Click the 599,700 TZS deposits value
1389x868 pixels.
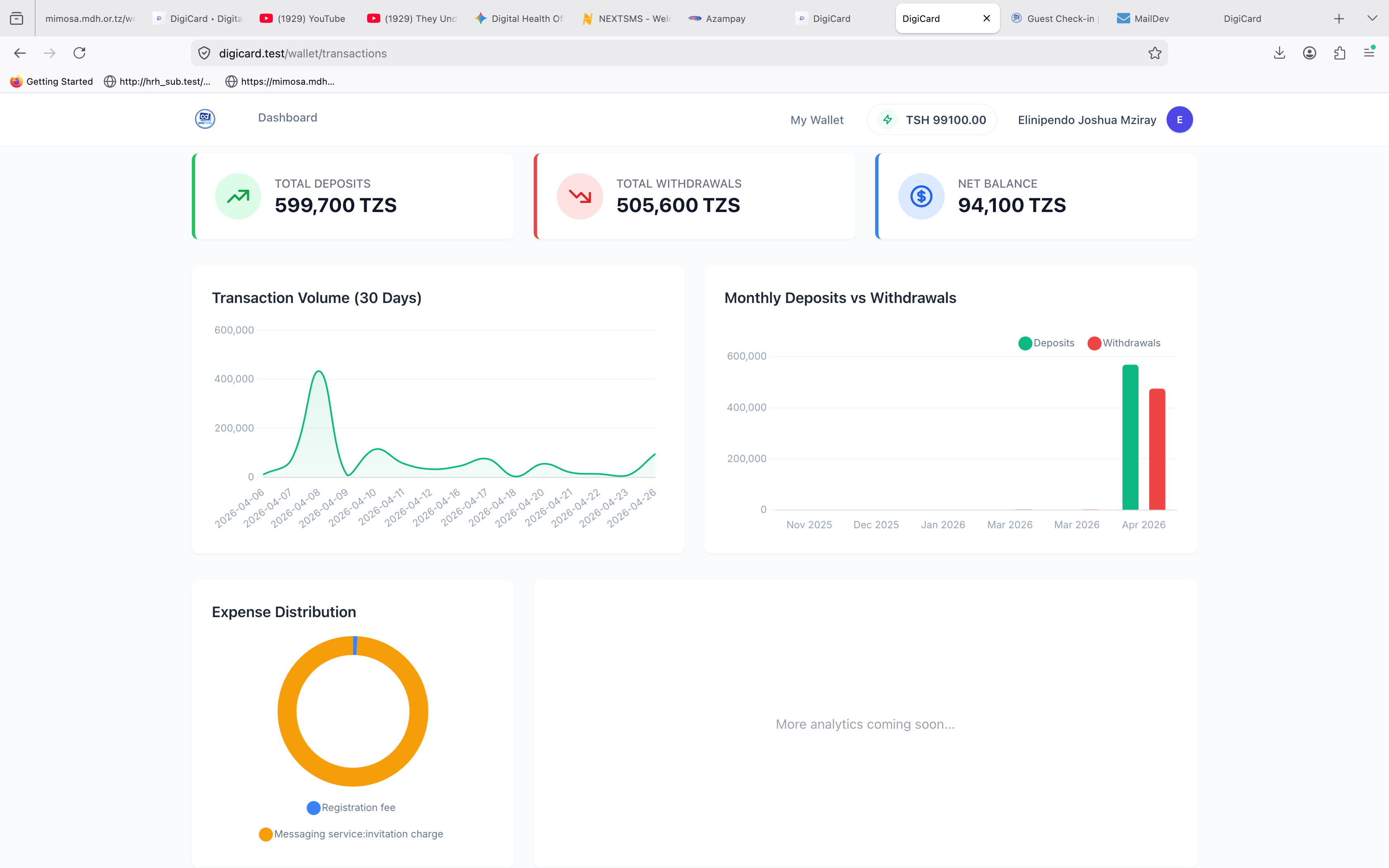pyautogui.click(x=336, y=205)
